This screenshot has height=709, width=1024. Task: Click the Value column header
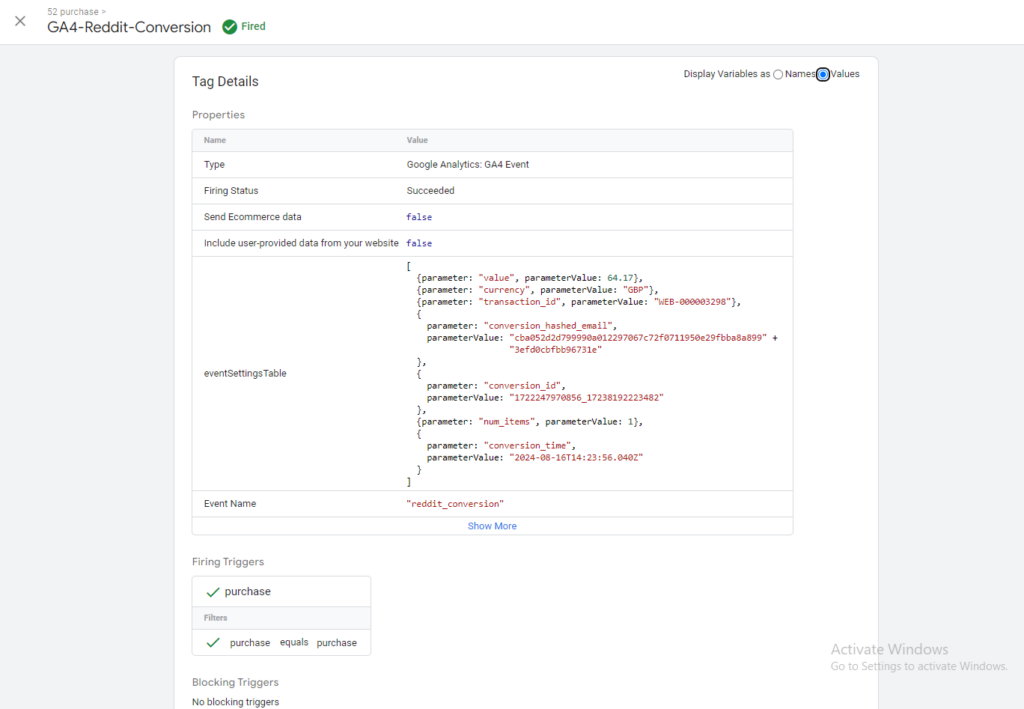[417, 141]
